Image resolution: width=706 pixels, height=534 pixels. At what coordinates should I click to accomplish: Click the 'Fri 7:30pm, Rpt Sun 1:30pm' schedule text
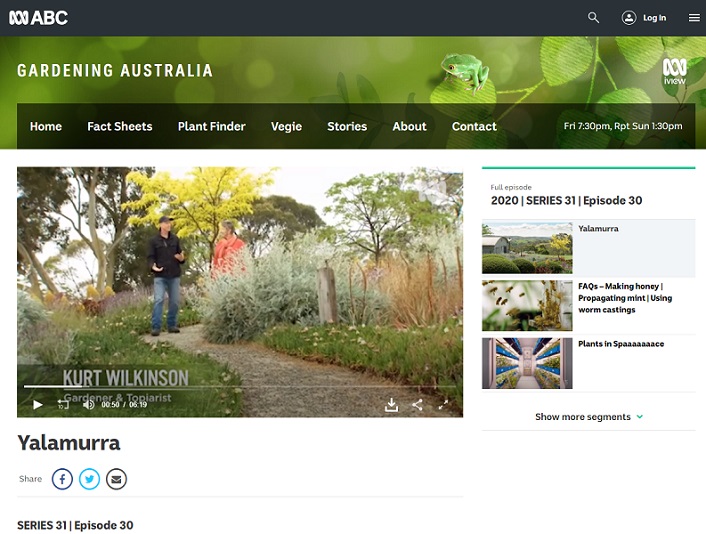[x=623, y=126]
